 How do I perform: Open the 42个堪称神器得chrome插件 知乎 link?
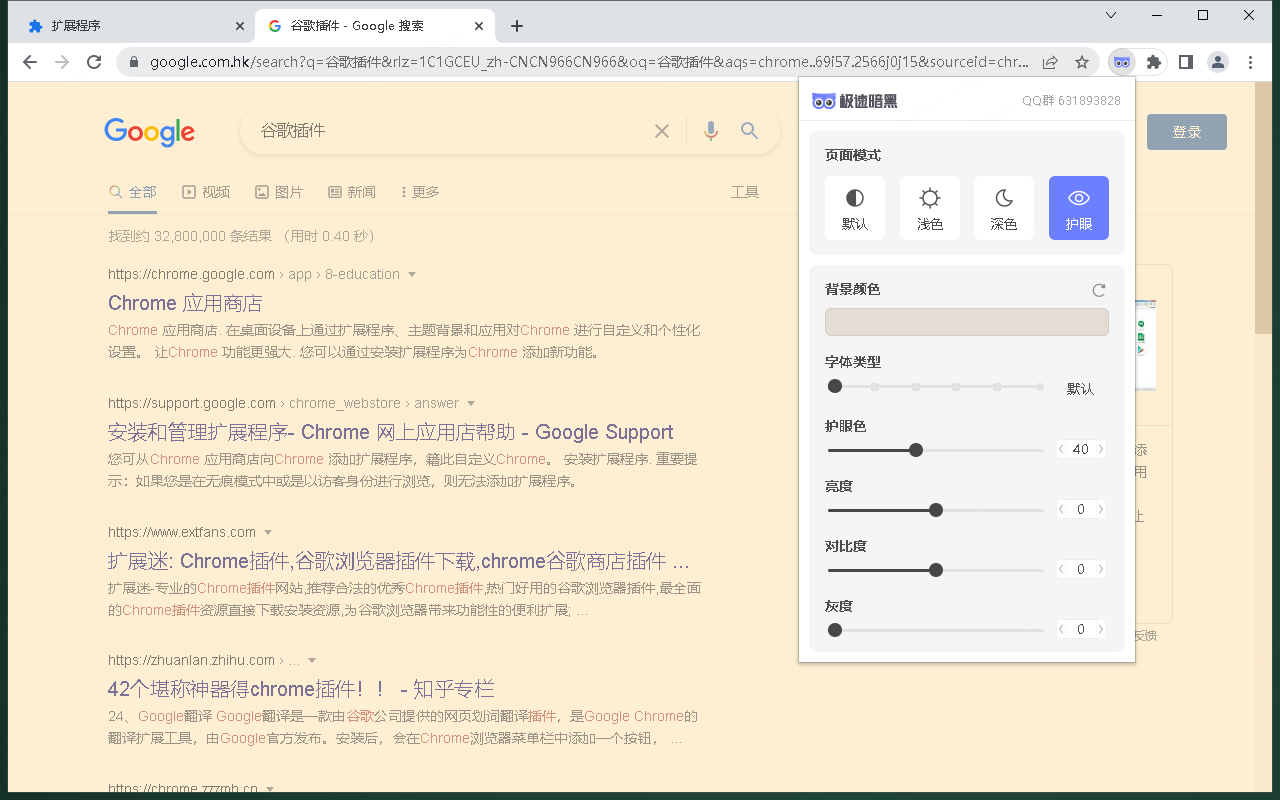coord(301,689)
